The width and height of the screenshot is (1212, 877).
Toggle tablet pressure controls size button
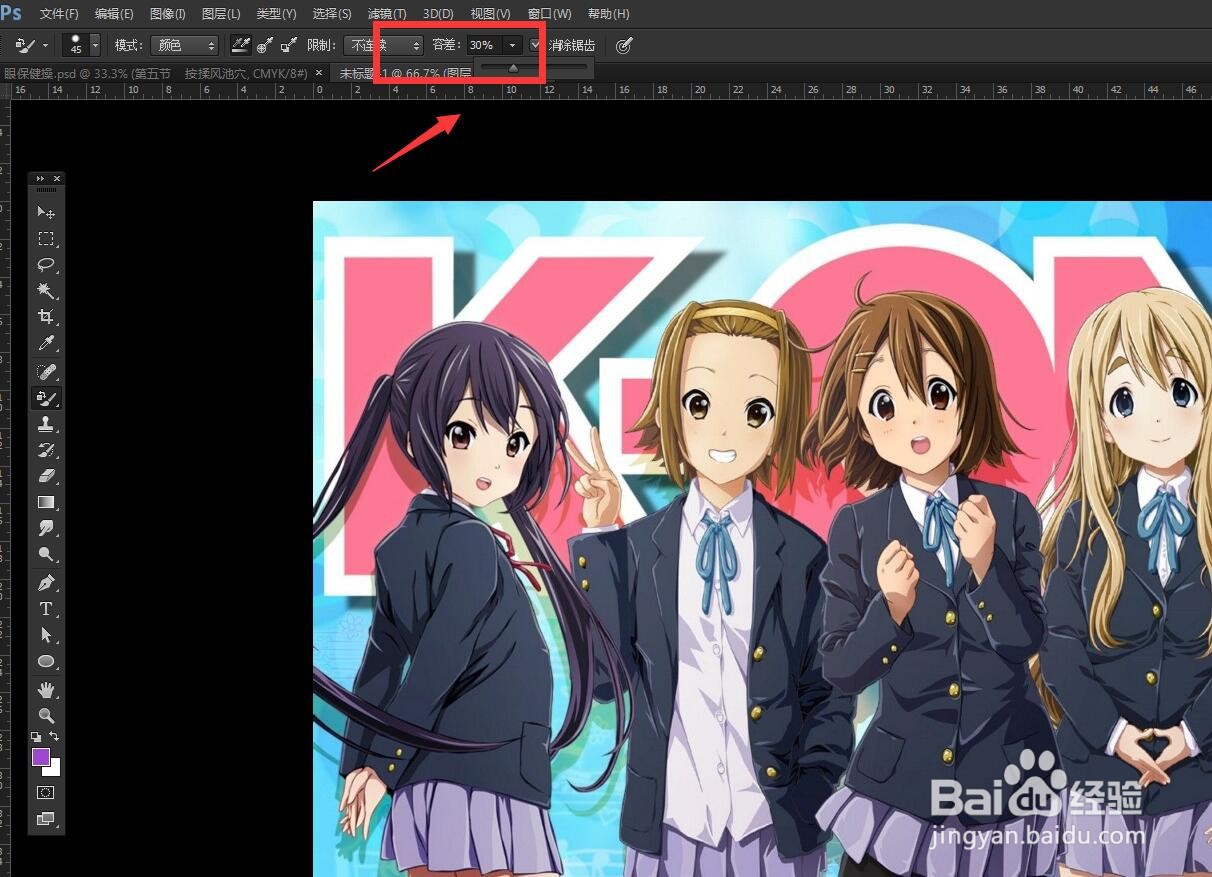pyautogui.click(x=624, y=45)
